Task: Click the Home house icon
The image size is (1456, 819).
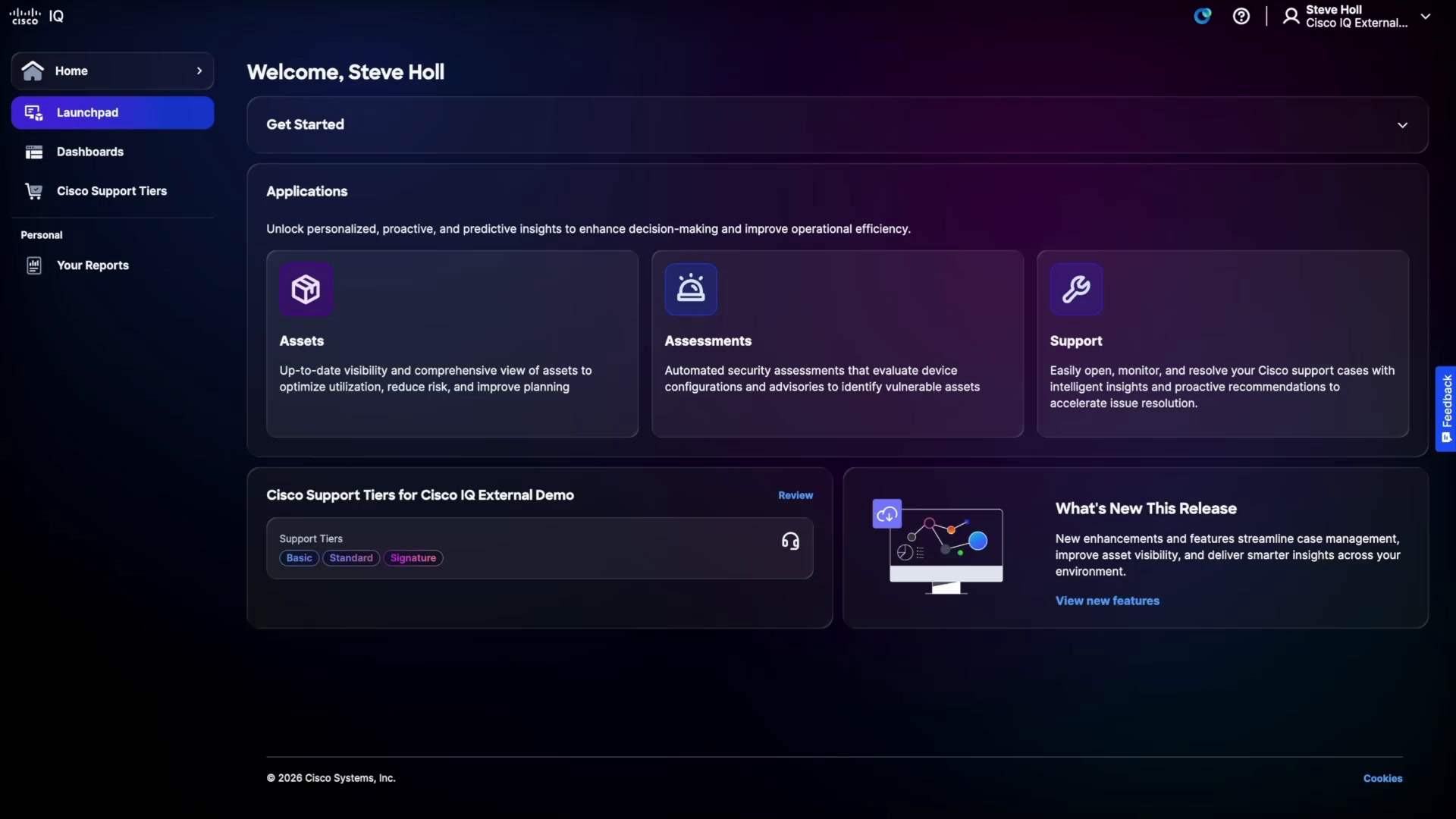Action: tap(33, 71)
